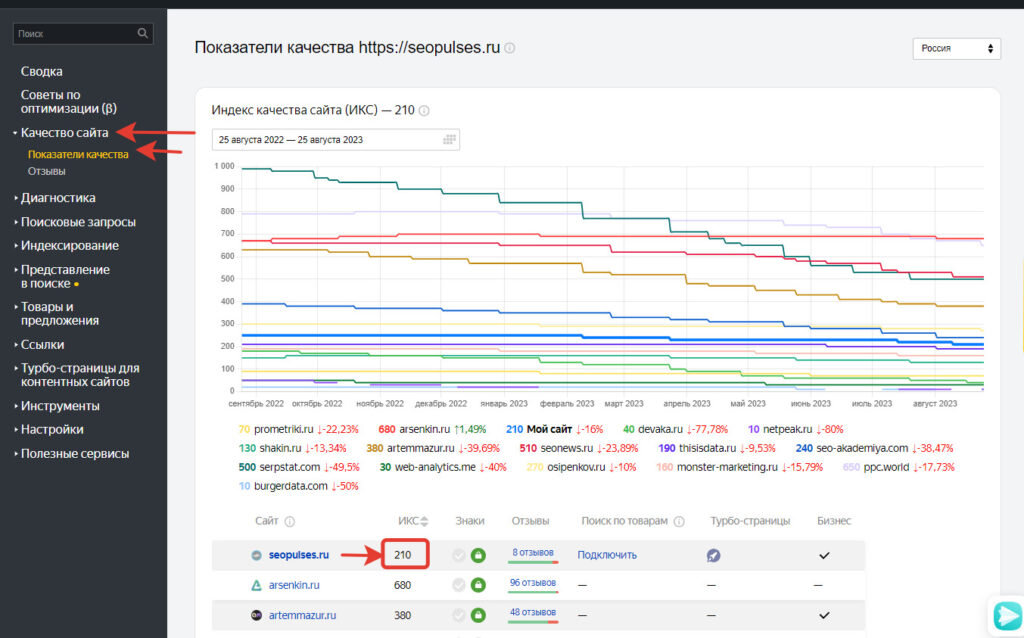Viewport: 1024px width, 638px height.
Task: Click the turbo rocket icon in seopulses.ru row
Action: click(713, 555)
